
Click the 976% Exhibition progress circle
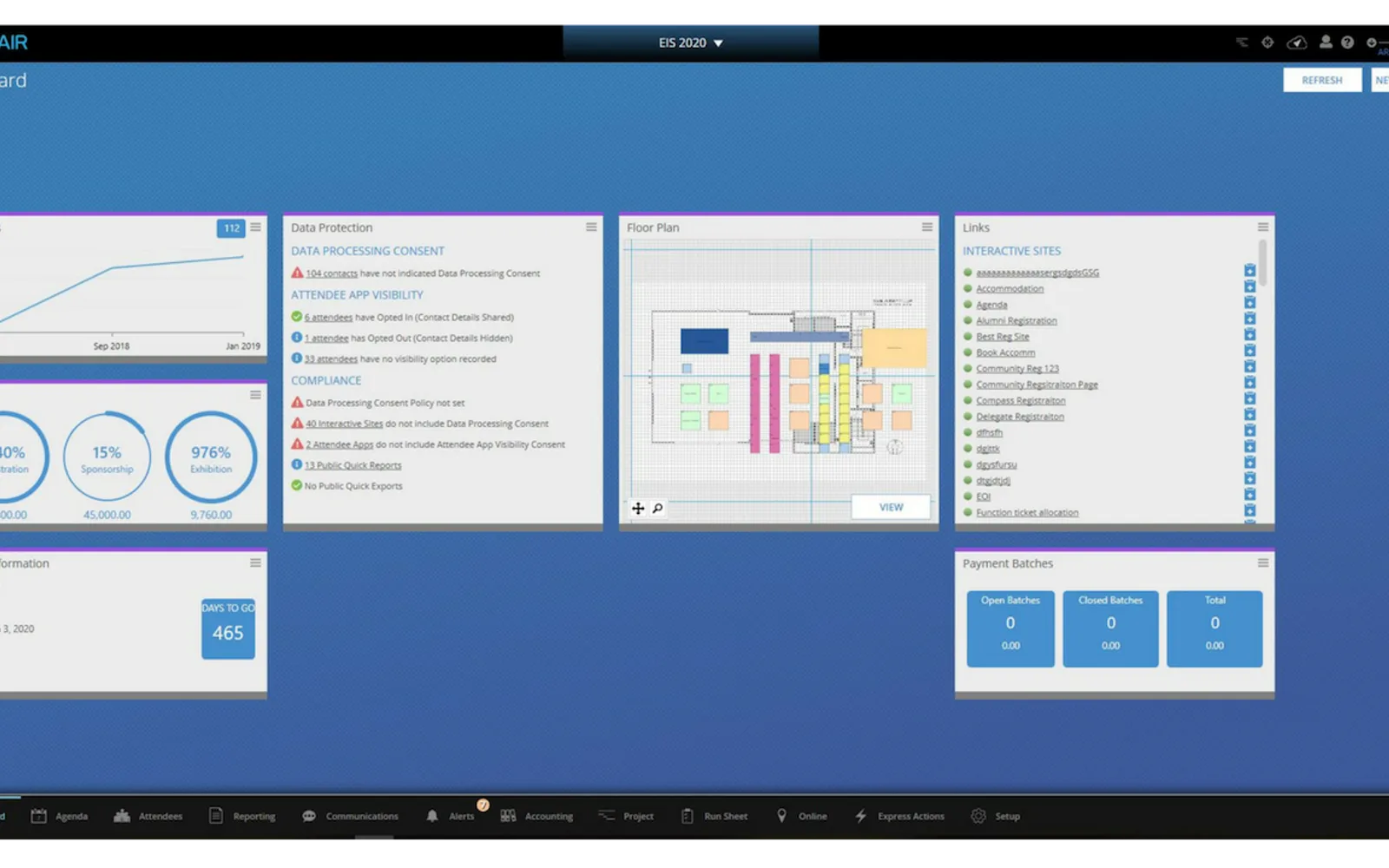(211, 457)
